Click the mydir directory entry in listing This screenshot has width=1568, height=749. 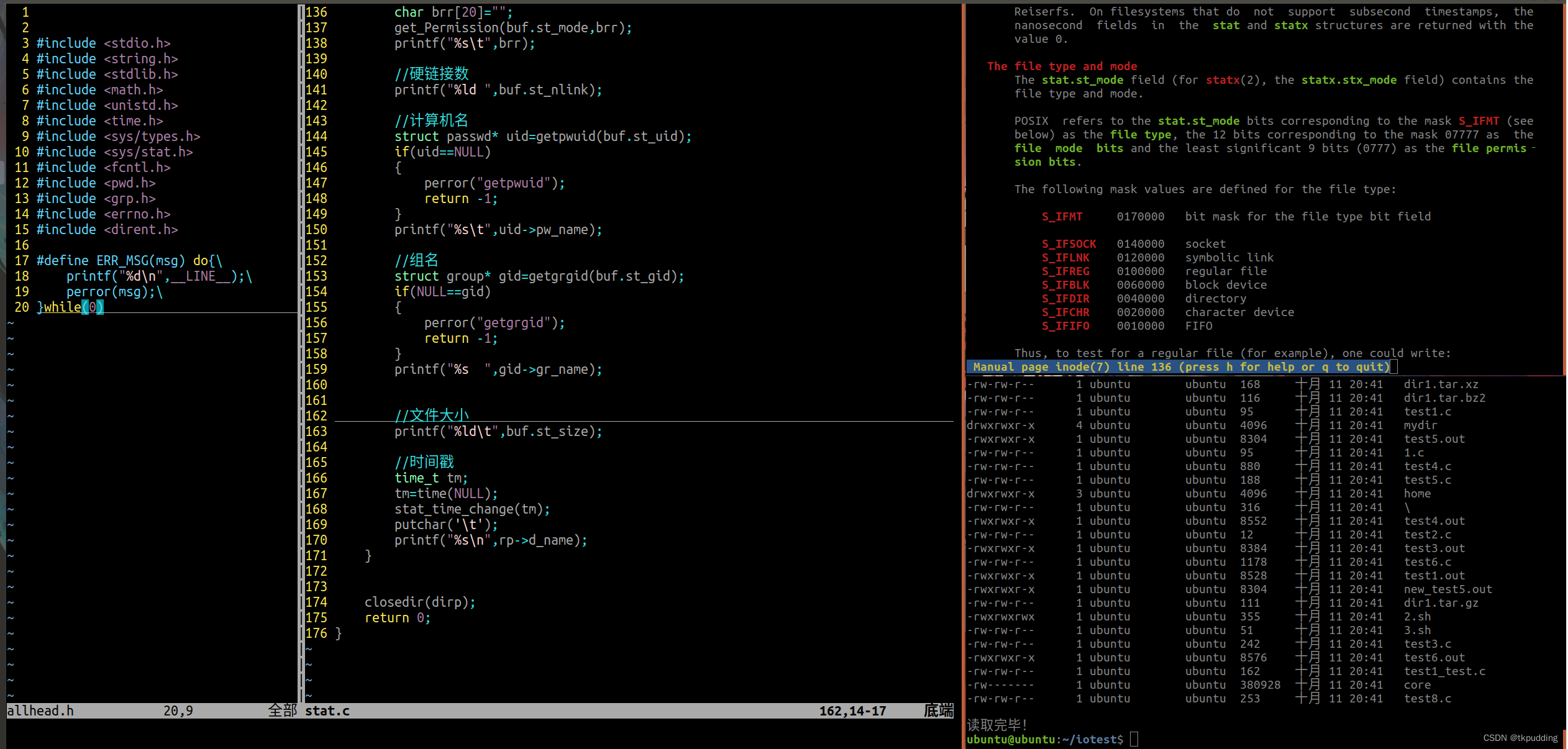(x=1420, y=425)
